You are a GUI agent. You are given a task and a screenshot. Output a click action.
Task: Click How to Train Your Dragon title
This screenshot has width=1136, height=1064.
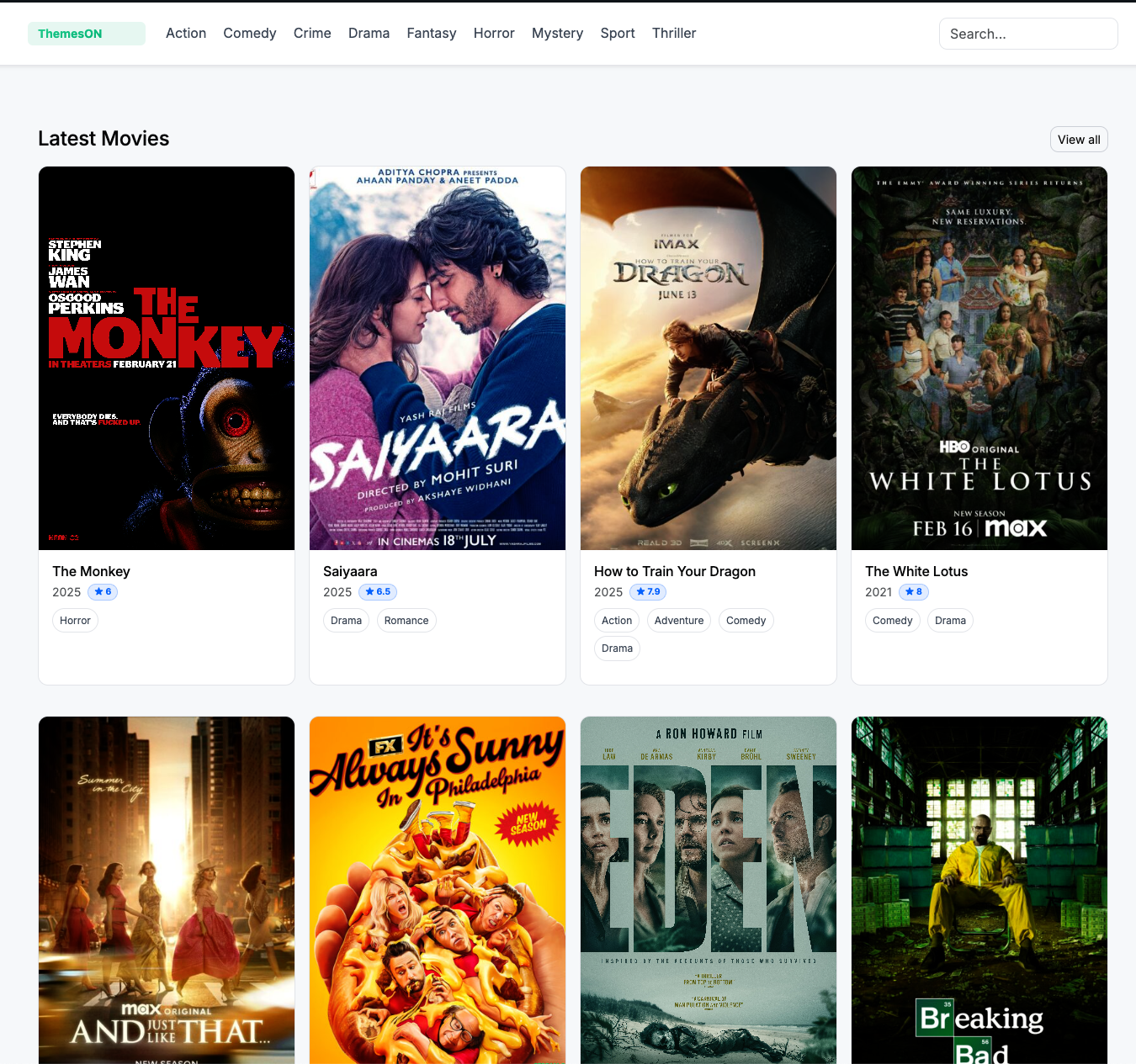(x=675, y=571)
